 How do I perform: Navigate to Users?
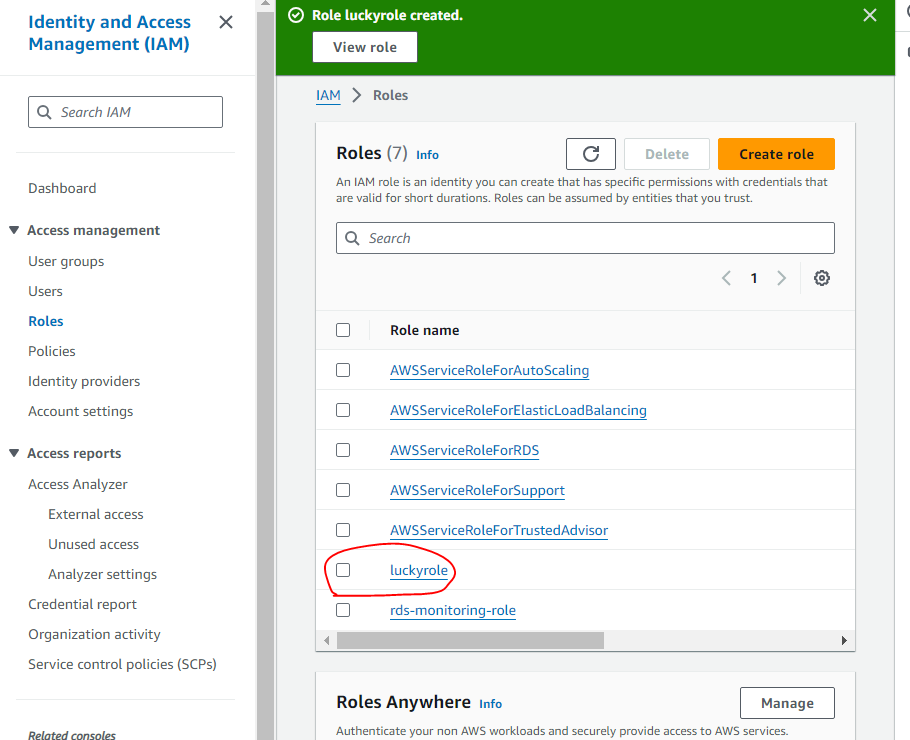pos(45,291)
